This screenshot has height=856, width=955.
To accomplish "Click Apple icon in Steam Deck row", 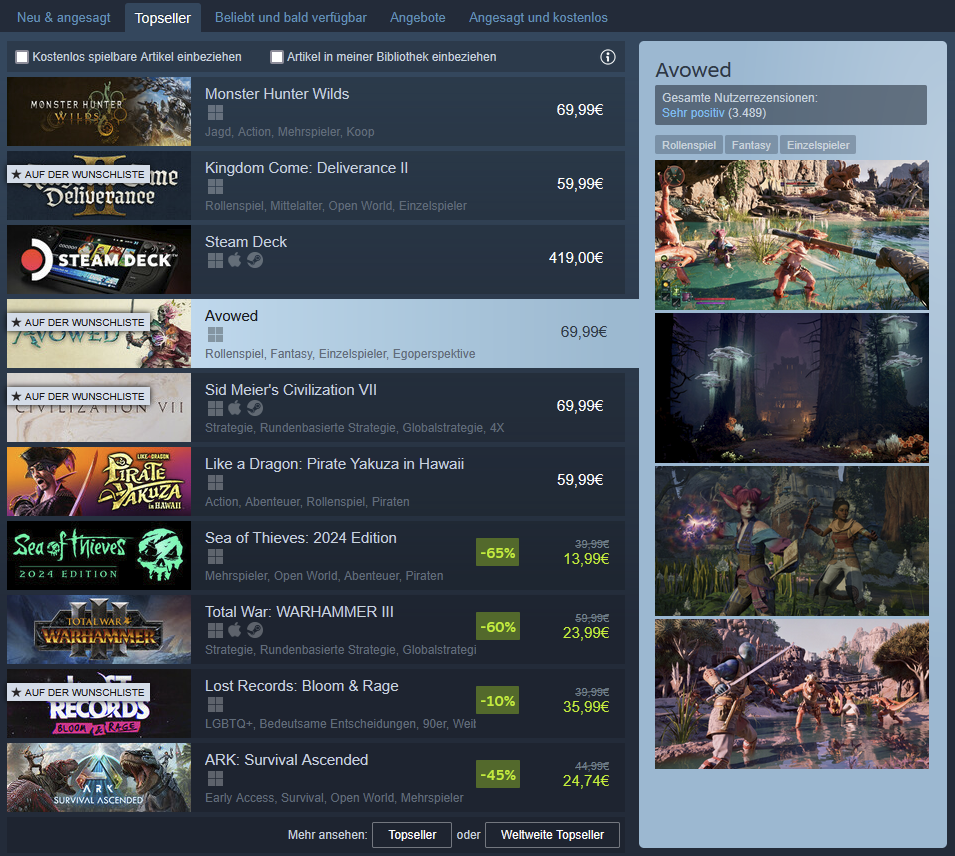I will (x=234, y=260).
